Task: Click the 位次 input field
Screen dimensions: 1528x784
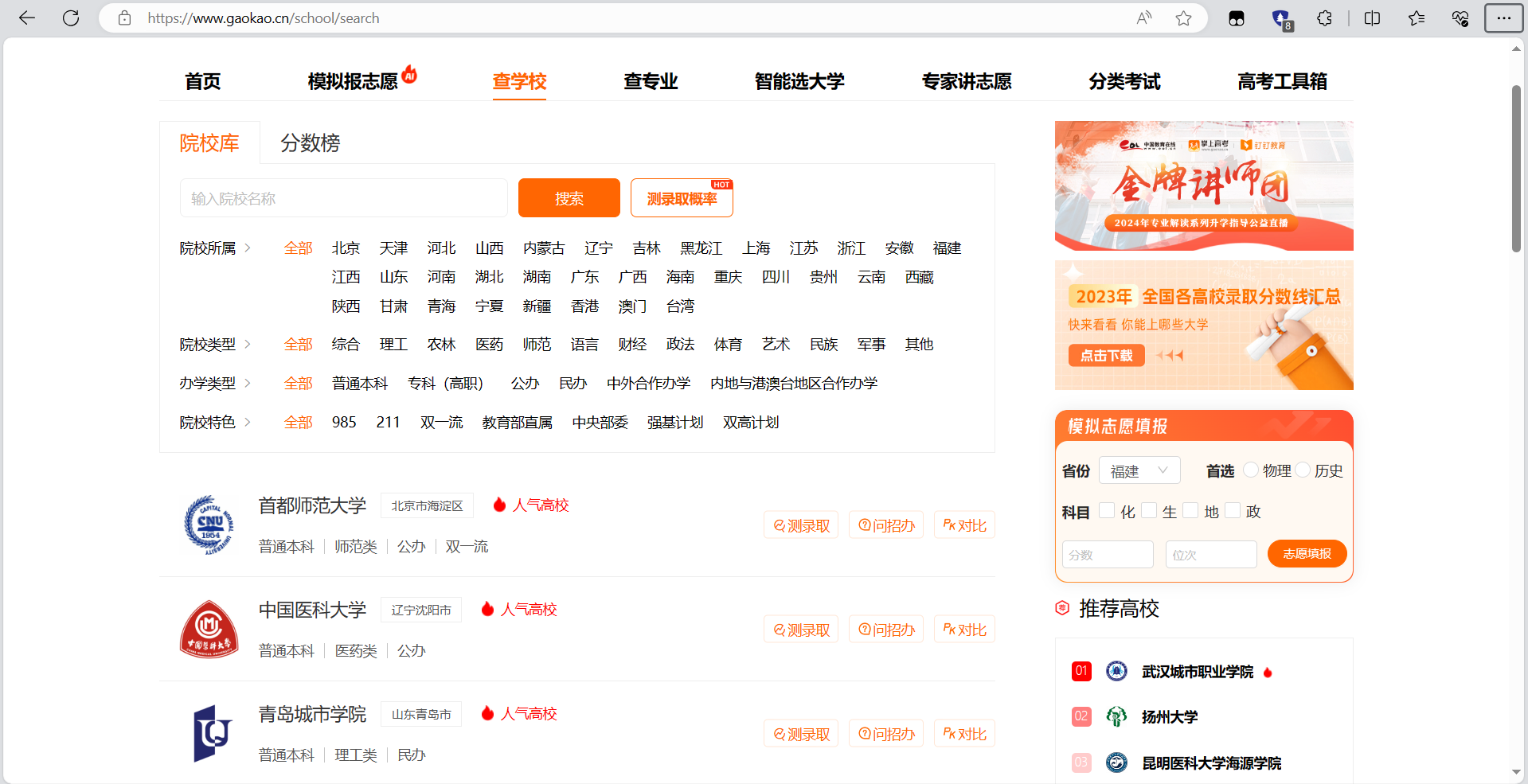Action: [1211, 554]
